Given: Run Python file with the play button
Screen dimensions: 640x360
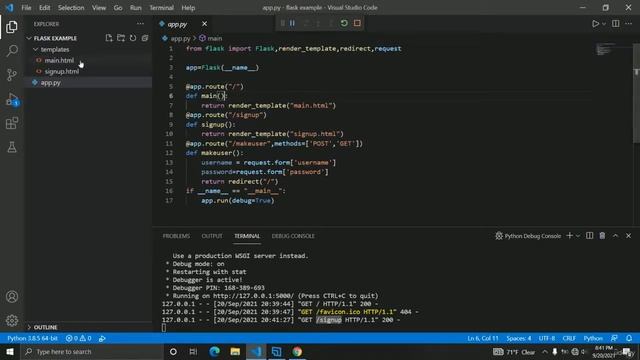Looking at the screenshot, I should pyautogui.click(x=596, y=24).
